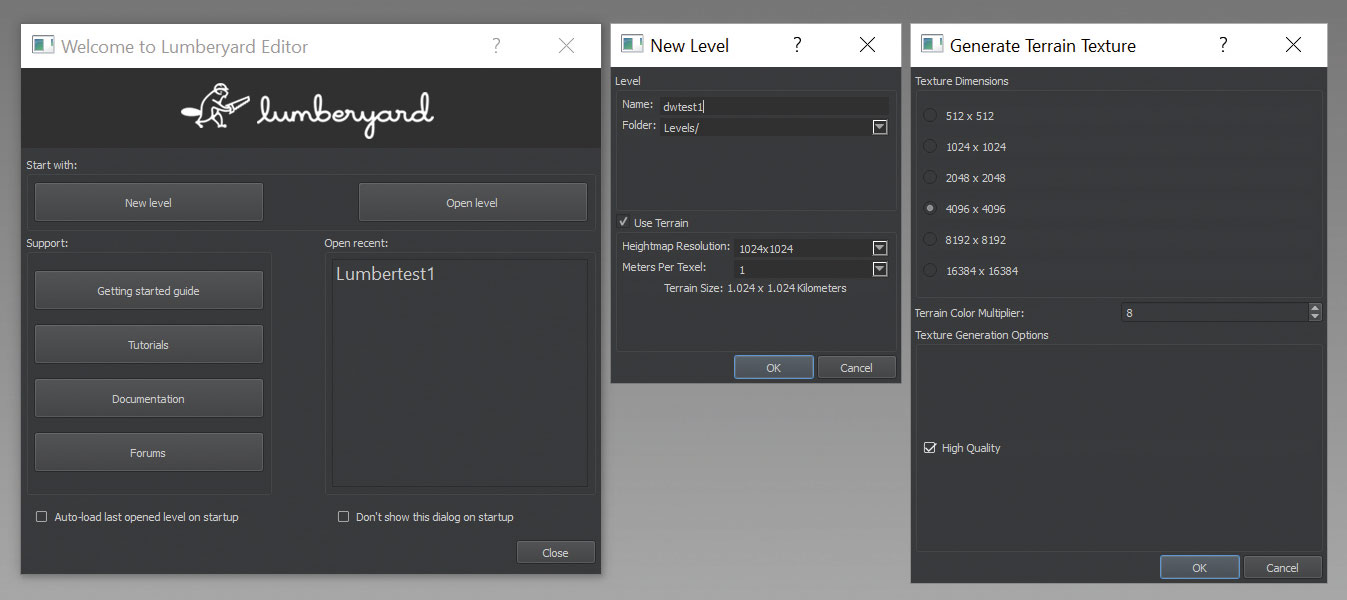The width and height of the screenshot is (1347, 600).
Task: Close the Generate Terrain Texture dialog
Action: (1293, 45)
